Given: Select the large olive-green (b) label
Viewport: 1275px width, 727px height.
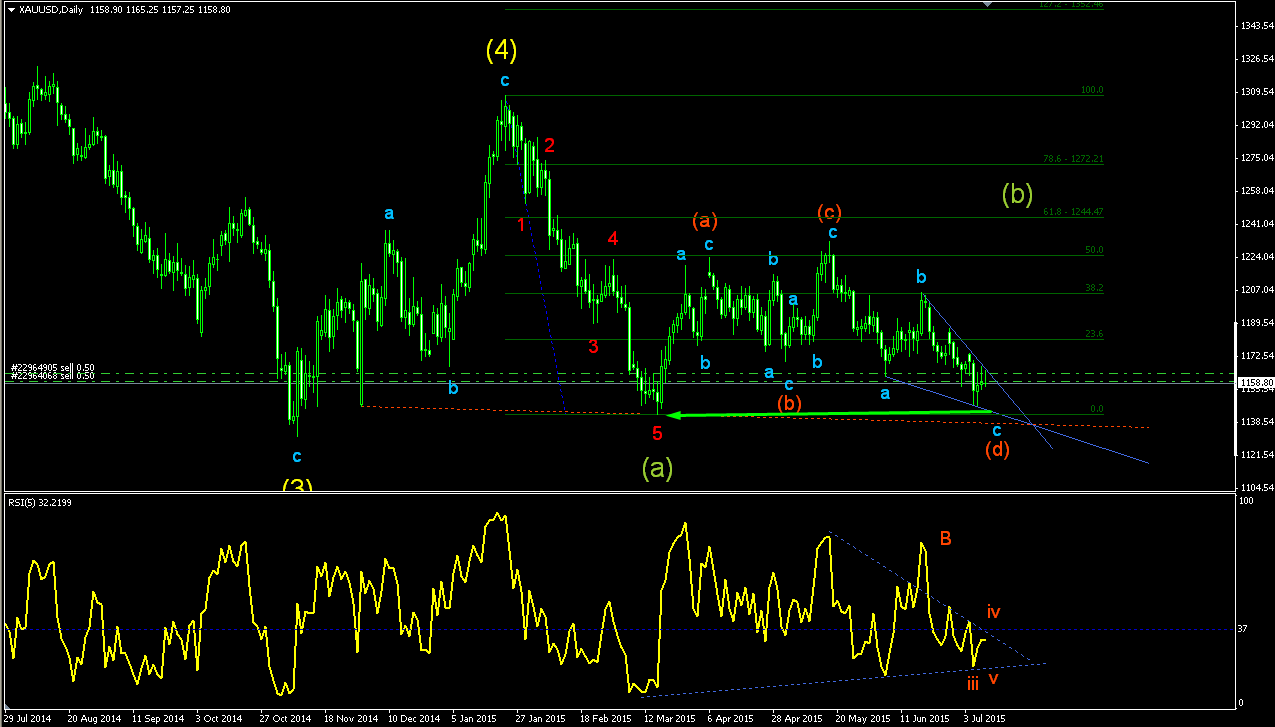Looking at the screenshot, I should point(1017,194).
